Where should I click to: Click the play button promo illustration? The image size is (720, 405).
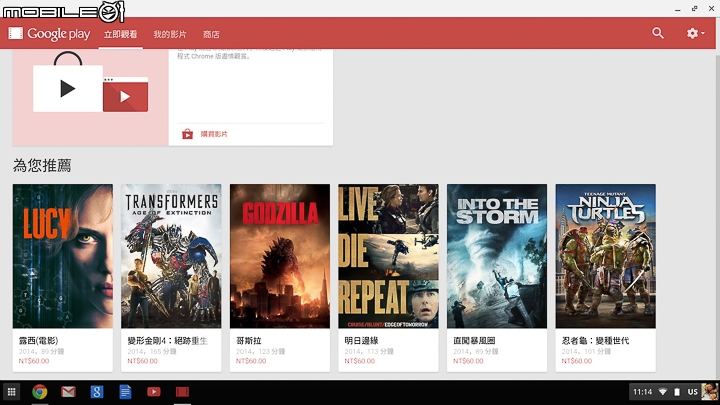(90, 98)
